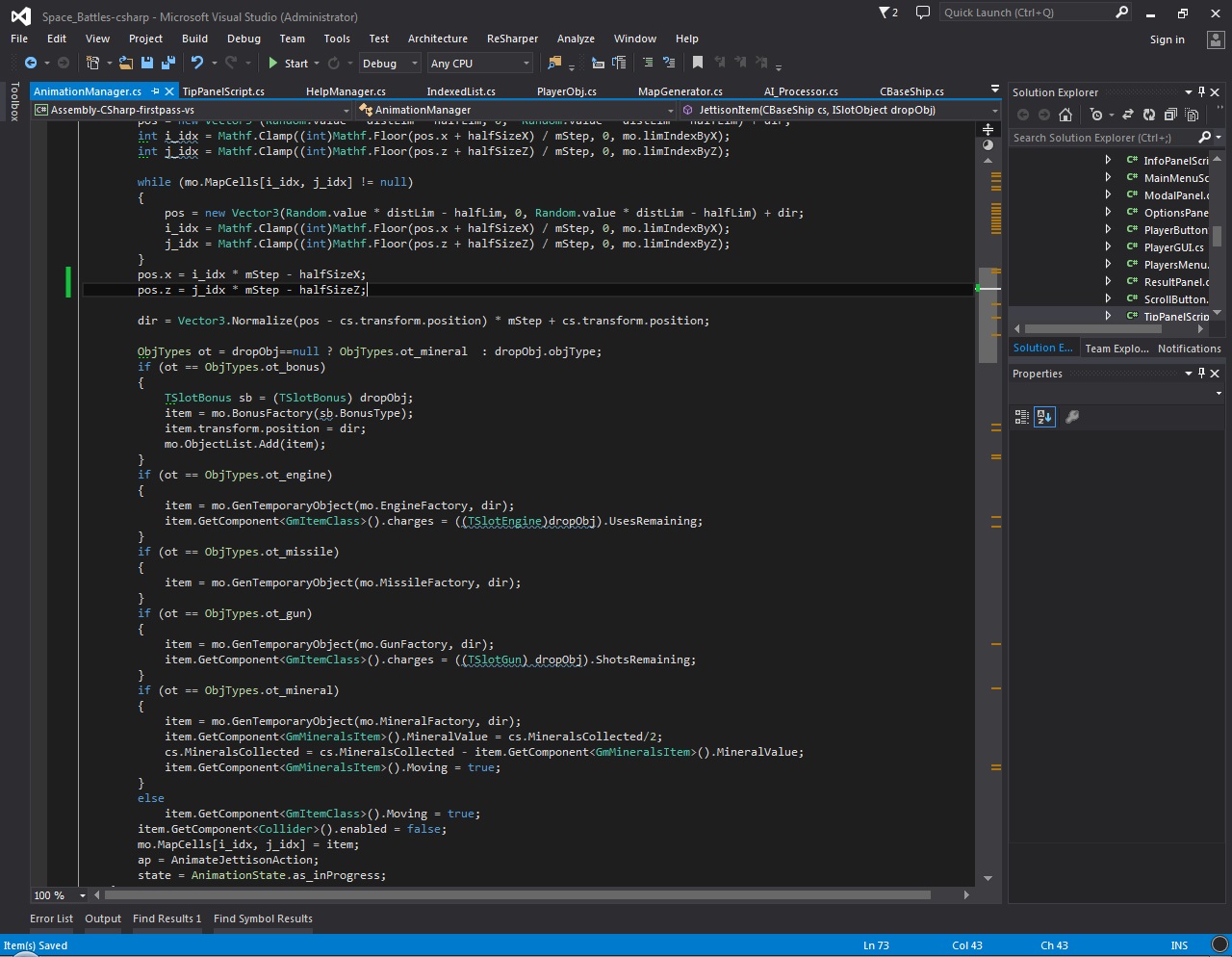Switch Properties panel to Categorized view
This screenshot has width=1232, height=957.
1022,416
